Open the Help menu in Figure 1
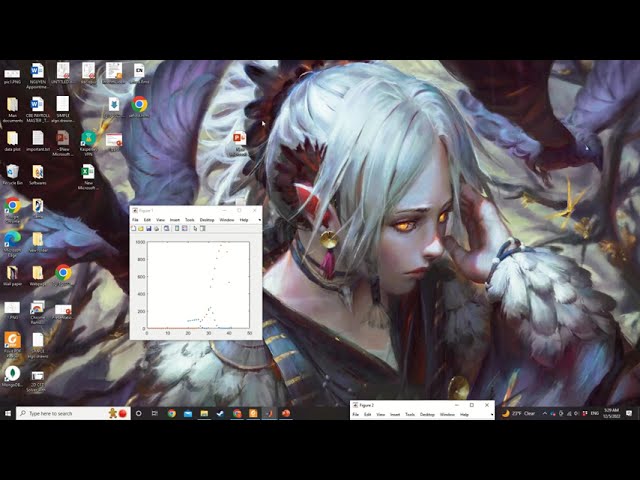This screenshot has width=640, height=480. pyautogui.click(x=244, y=220)
